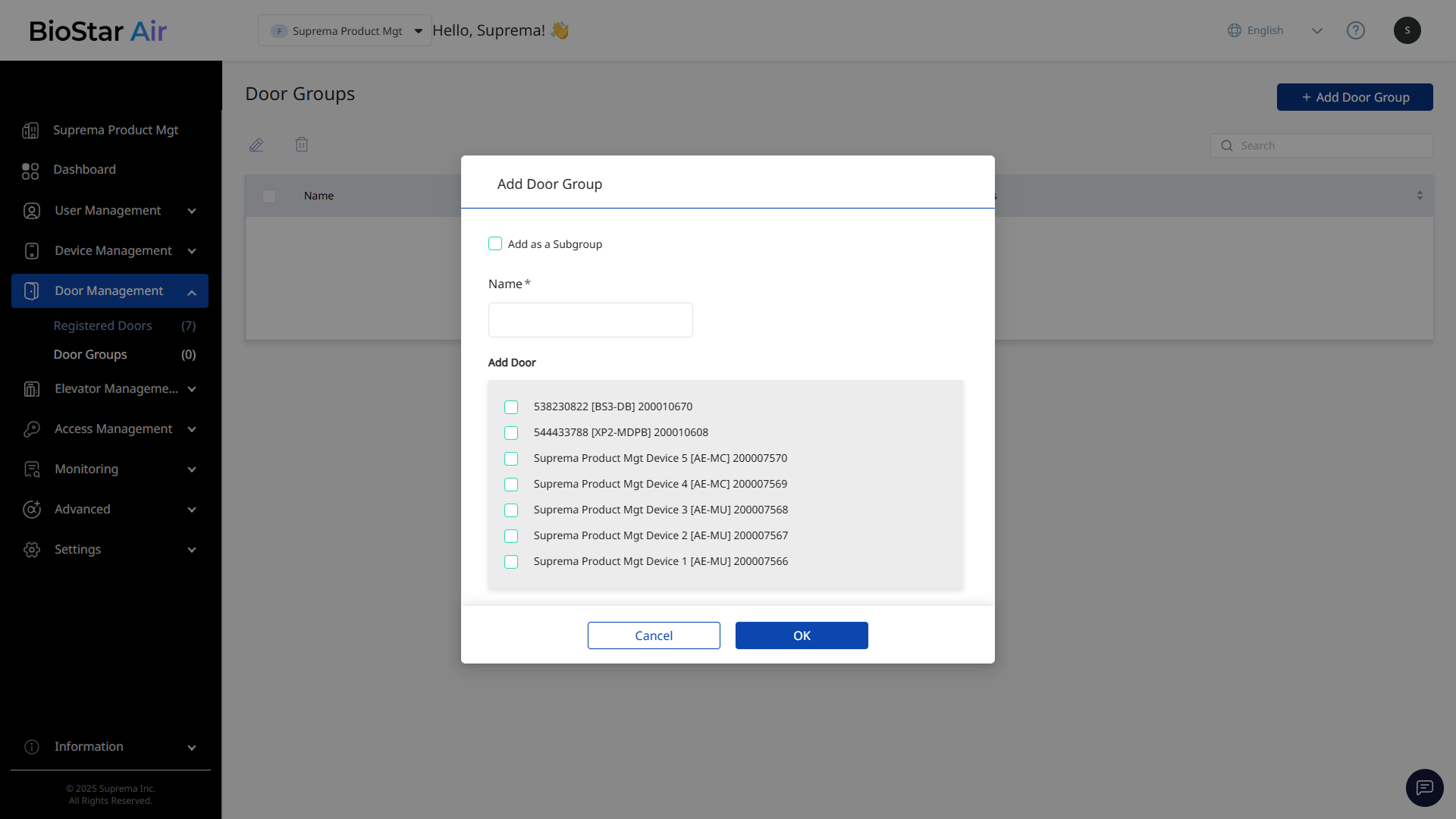1456x819 pixels.
Task: Click the globe language icon
Action: coord(1235,30)
